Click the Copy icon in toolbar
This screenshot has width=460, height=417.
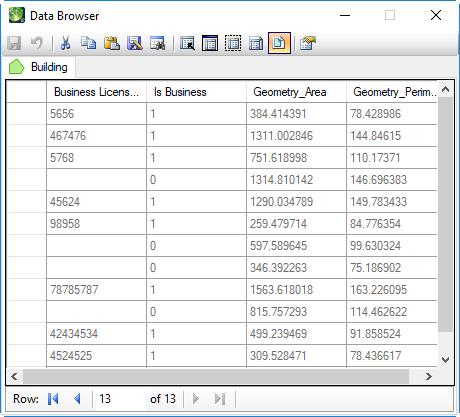[x=88, y=43]
